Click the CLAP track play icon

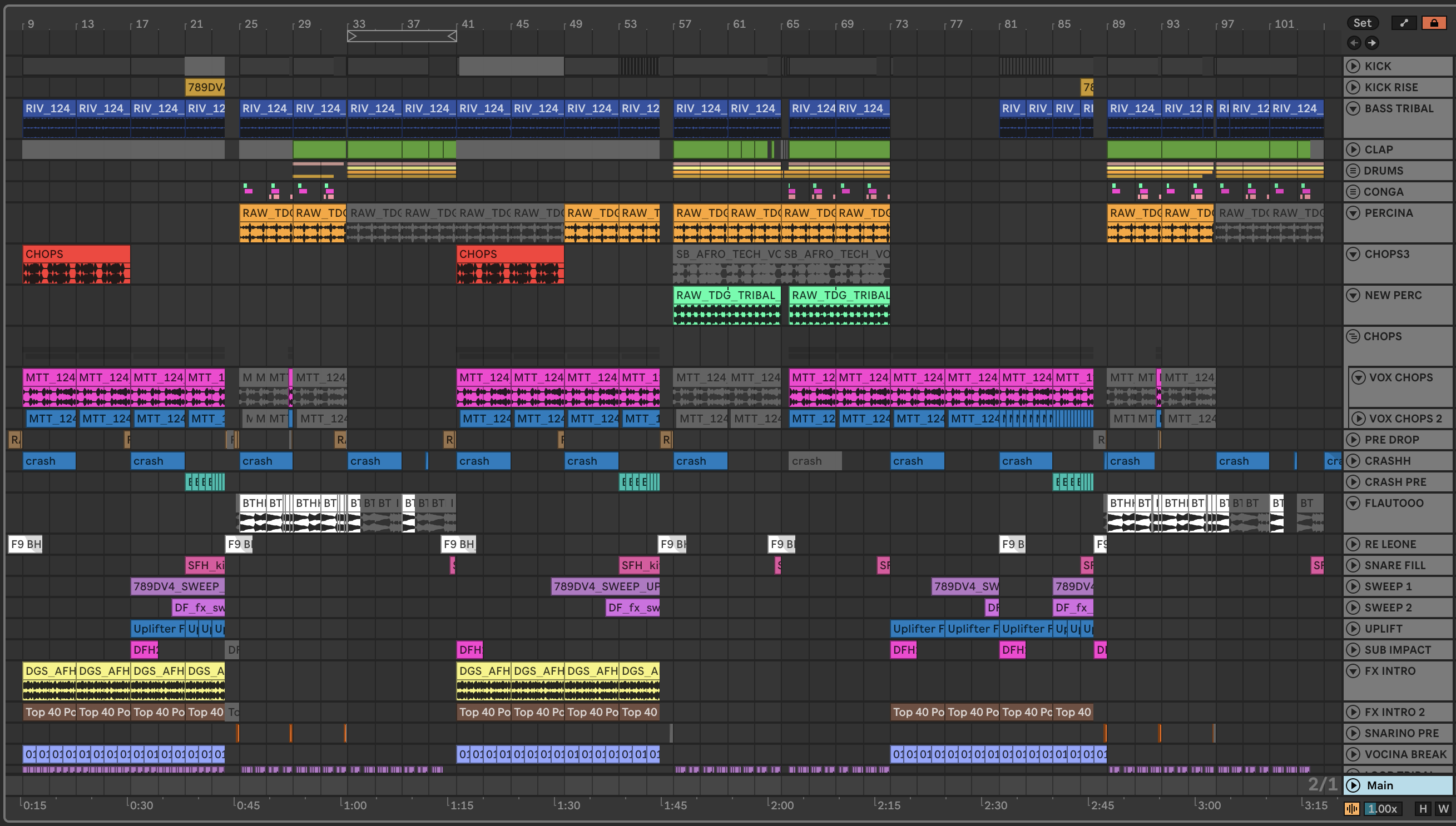point(1353,150)
